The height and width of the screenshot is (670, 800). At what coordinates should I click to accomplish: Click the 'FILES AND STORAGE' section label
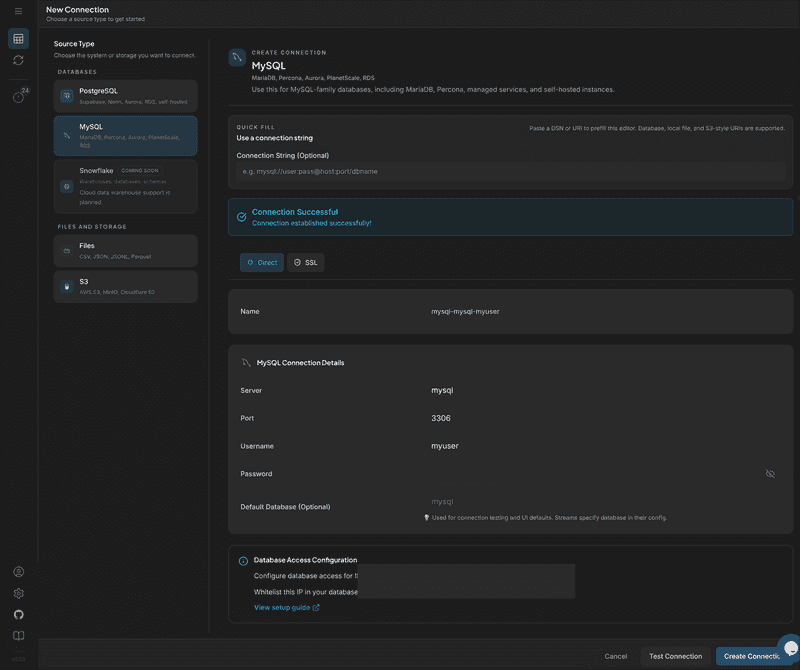[92, 227]
